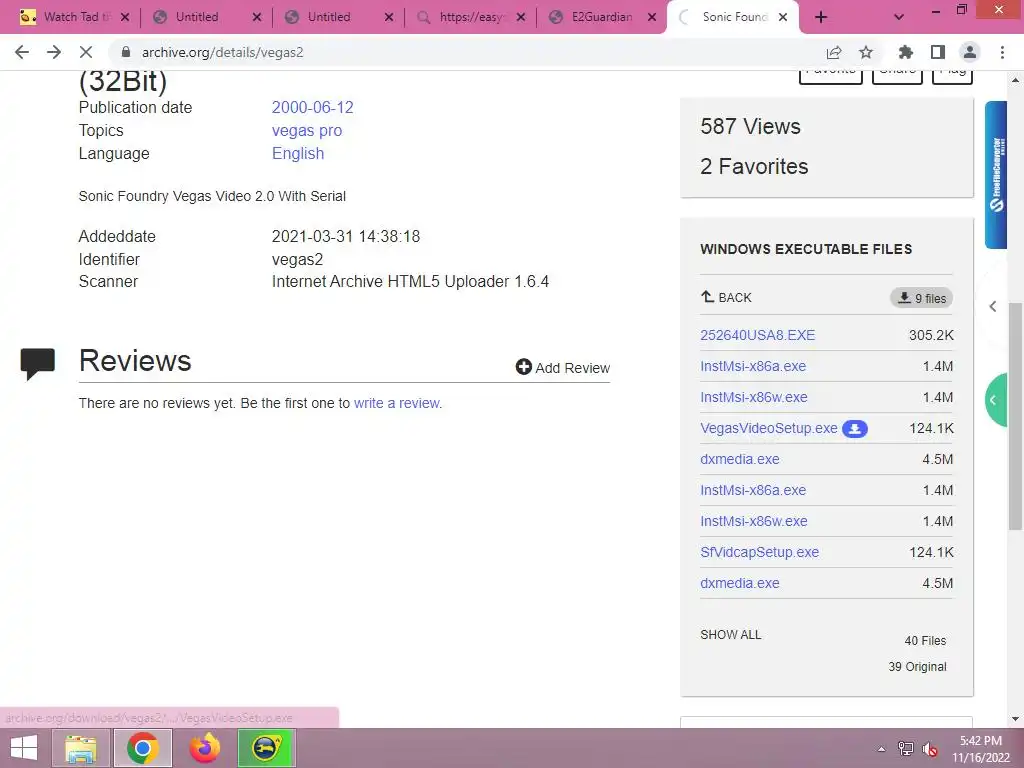The image size is (1024, 768).
Task: Download all 9 files button
Action: coord(921,298)
